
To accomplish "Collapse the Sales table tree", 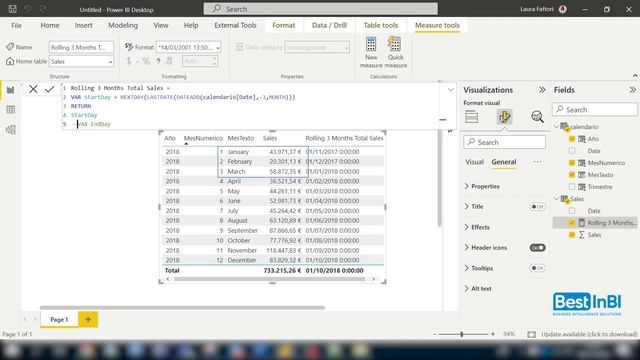I will (556, 198).
